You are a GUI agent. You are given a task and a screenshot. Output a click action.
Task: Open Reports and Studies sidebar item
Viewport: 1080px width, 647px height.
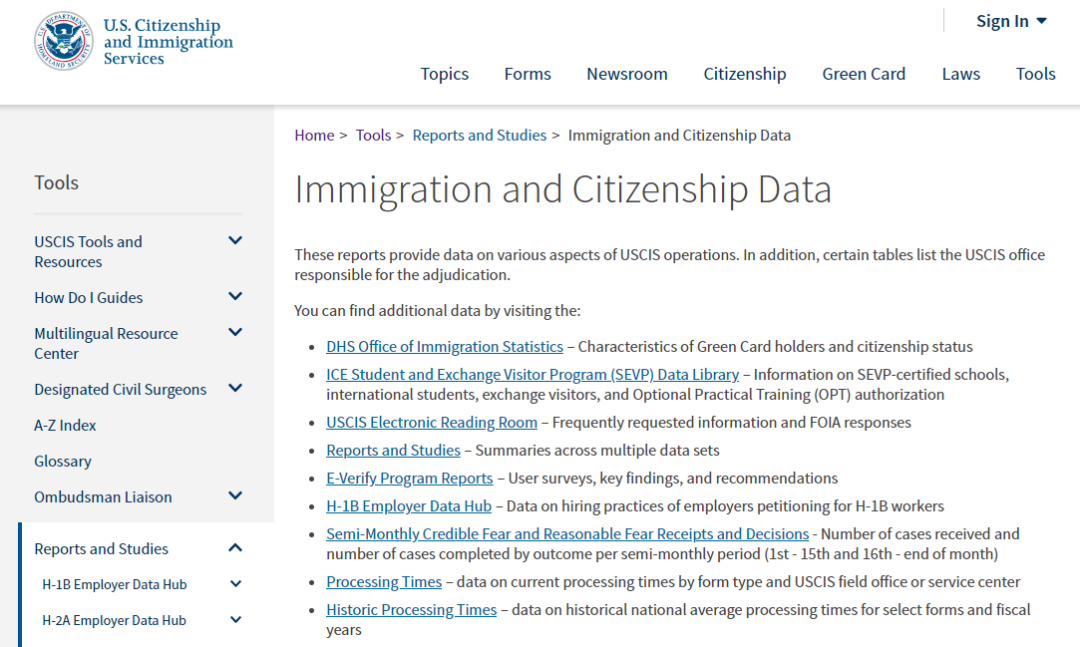point(101,548)
